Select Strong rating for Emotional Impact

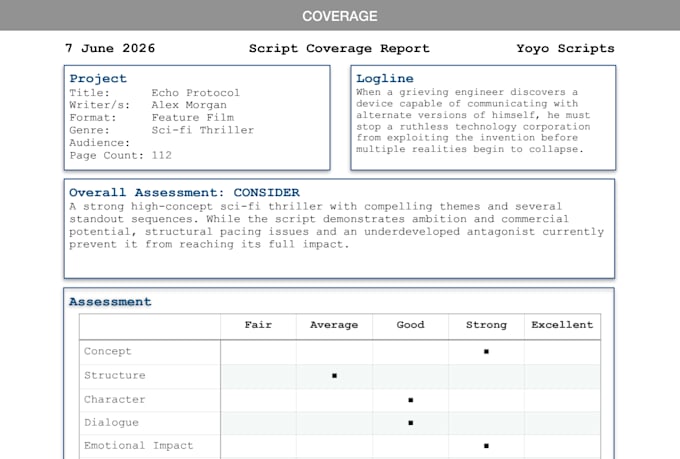point(486,446)
